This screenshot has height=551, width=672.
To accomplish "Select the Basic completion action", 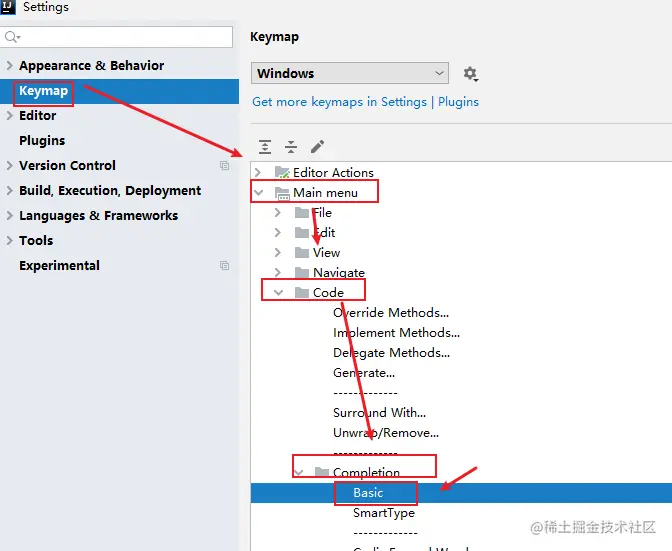I will (x=368, y=493).
